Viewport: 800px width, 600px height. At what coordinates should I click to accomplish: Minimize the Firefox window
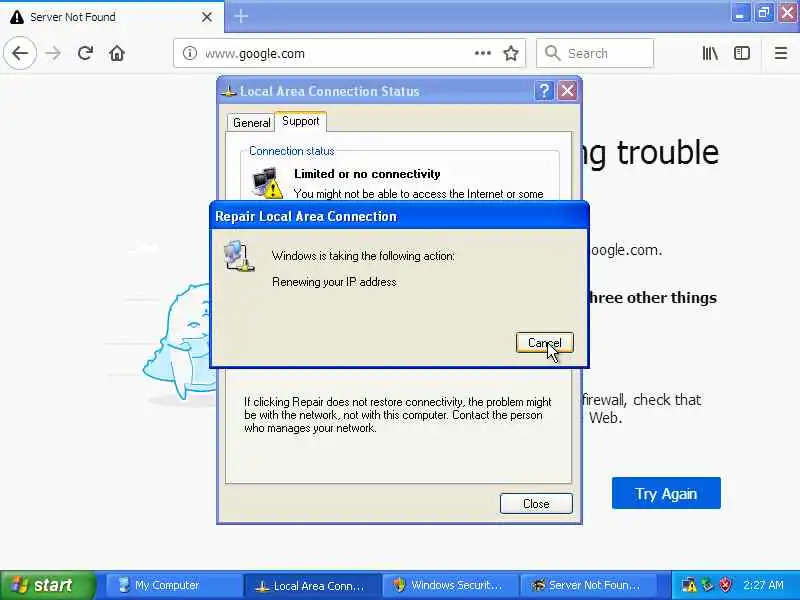(x=739, y=13)
